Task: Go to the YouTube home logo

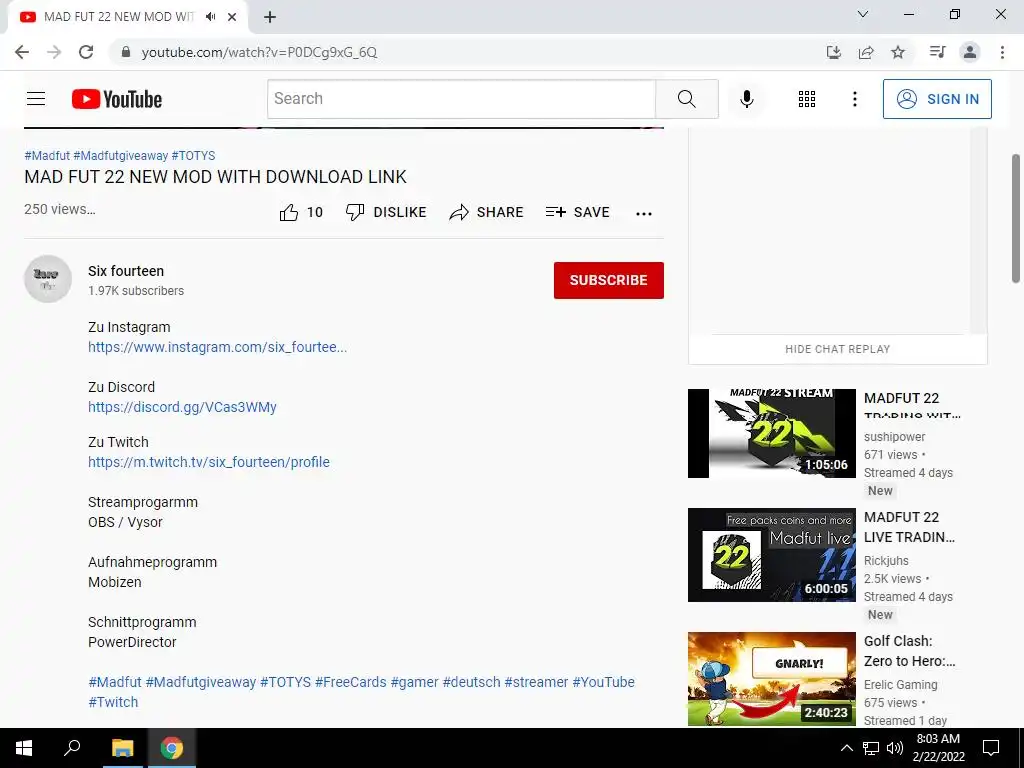Action: coord(117,99)
